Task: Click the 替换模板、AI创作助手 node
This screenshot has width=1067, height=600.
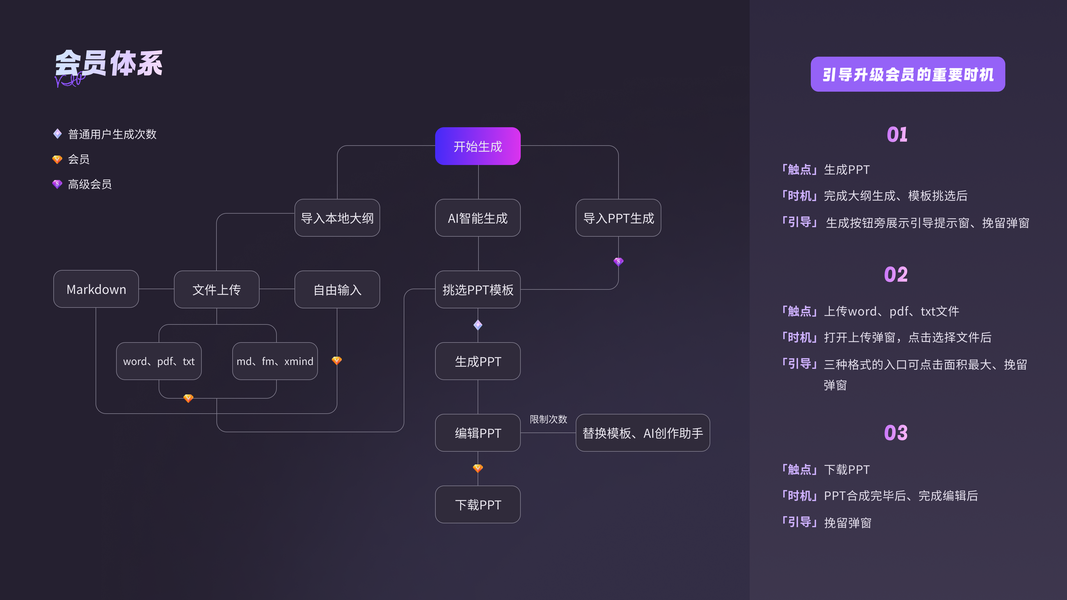Action: pyautogui.click(x=642, y=433)
